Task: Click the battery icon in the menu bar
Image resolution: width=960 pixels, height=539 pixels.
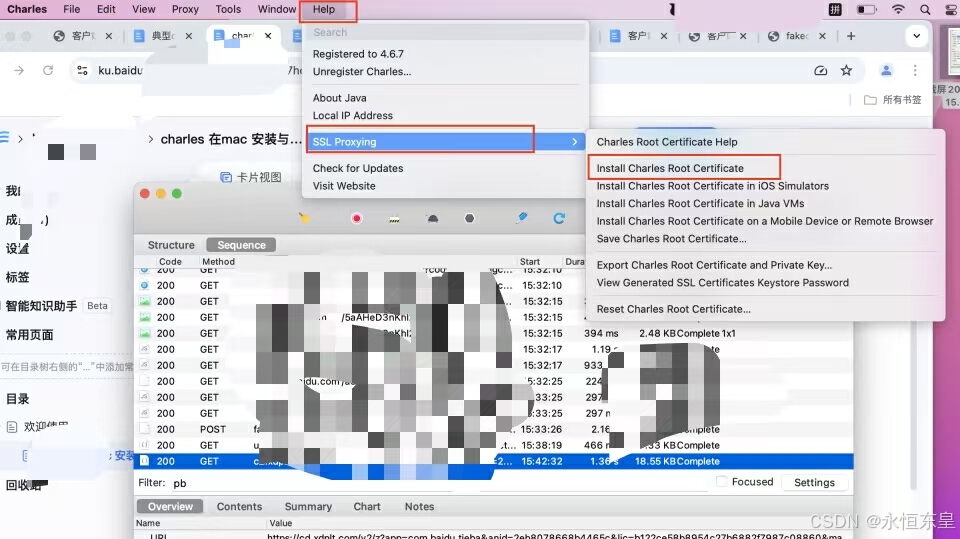Action: [866, 9]
